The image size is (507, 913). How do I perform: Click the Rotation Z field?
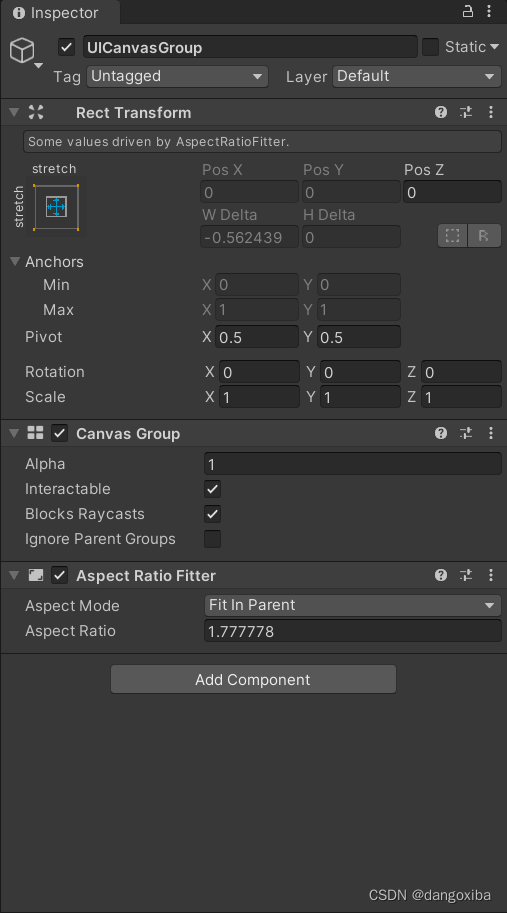[x=461, y=372]
